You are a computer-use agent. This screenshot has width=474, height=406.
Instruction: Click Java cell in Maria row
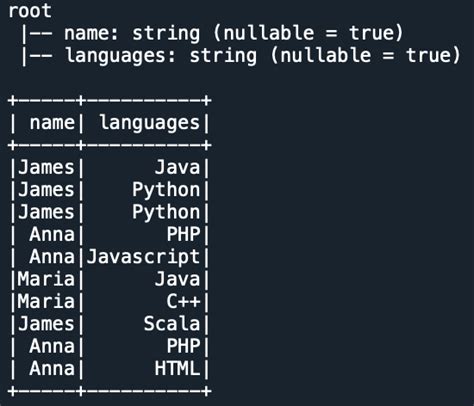click(177, 279)
